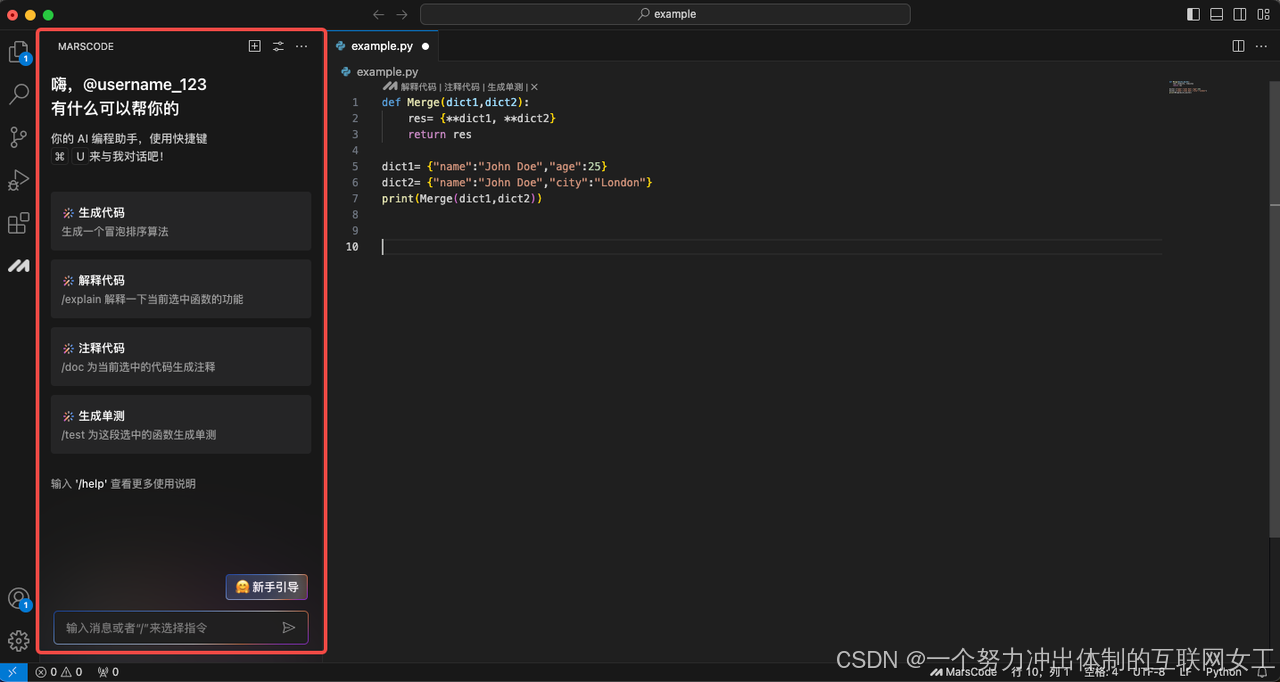Choose the 生成代码 suggestion card

coord(181,221)
